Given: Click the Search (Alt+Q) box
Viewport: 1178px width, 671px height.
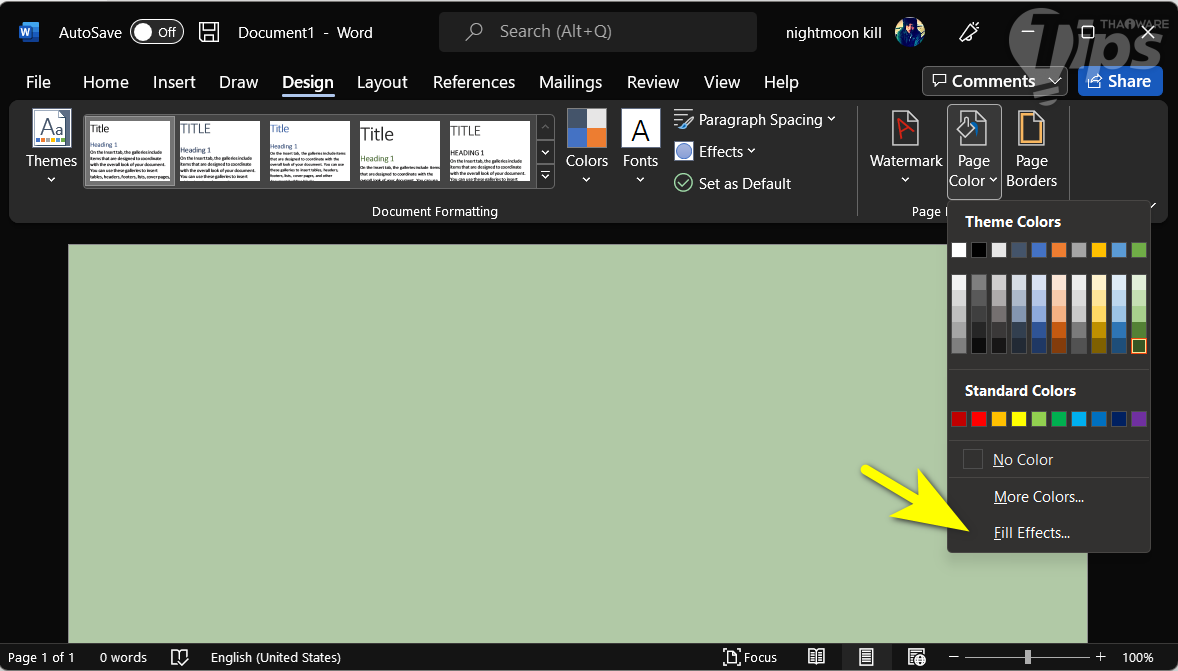Looking at the screenshot, I should click(x=597, y=32).
